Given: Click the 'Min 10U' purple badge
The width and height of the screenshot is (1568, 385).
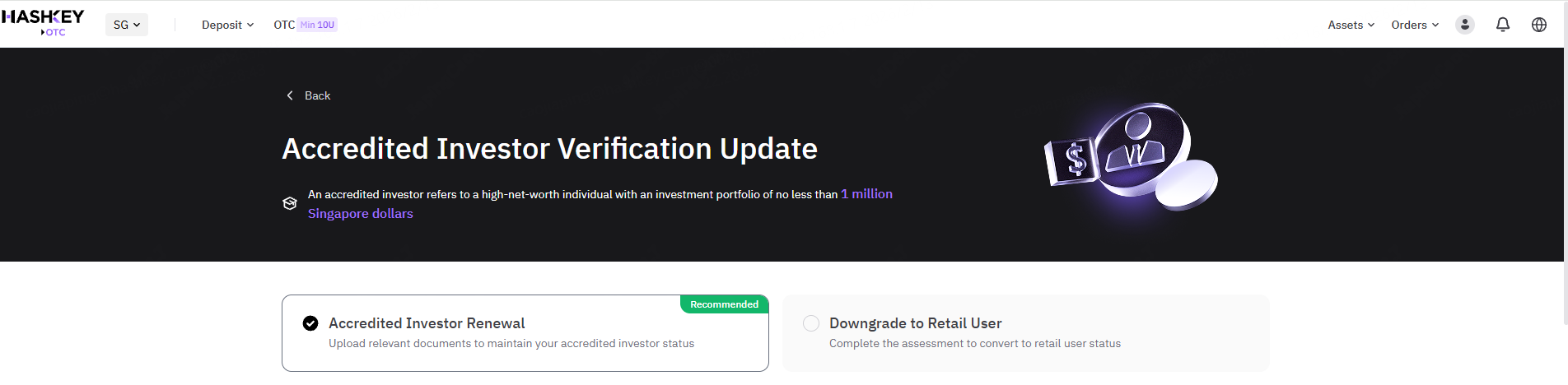Looking at the screenshot, I should pos(318,25).
